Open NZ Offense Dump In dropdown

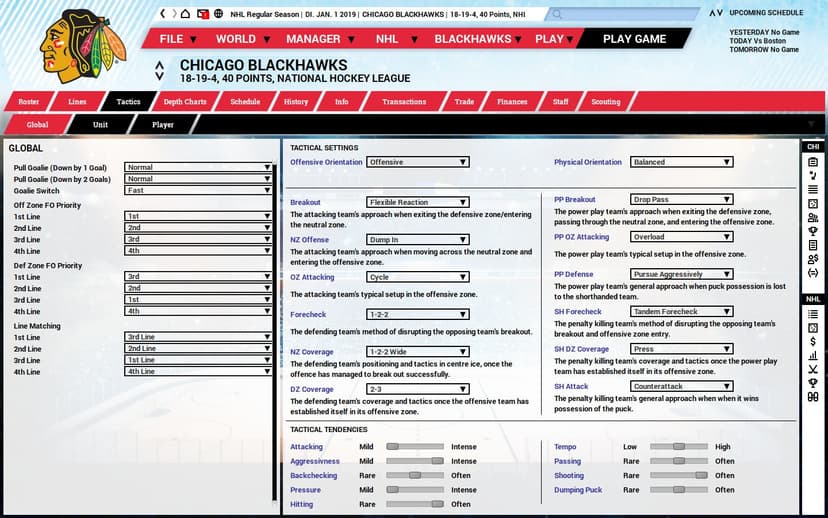coord(418,240)
